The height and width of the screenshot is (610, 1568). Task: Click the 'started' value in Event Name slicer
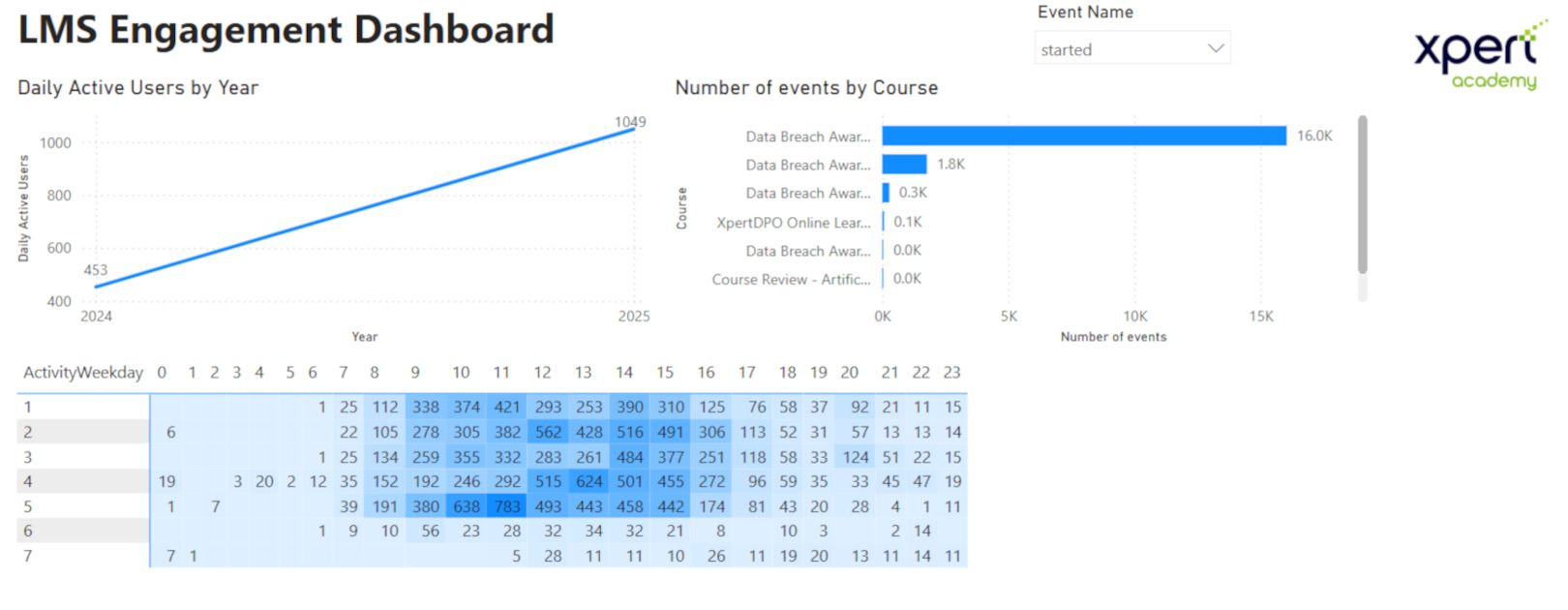1067,49
